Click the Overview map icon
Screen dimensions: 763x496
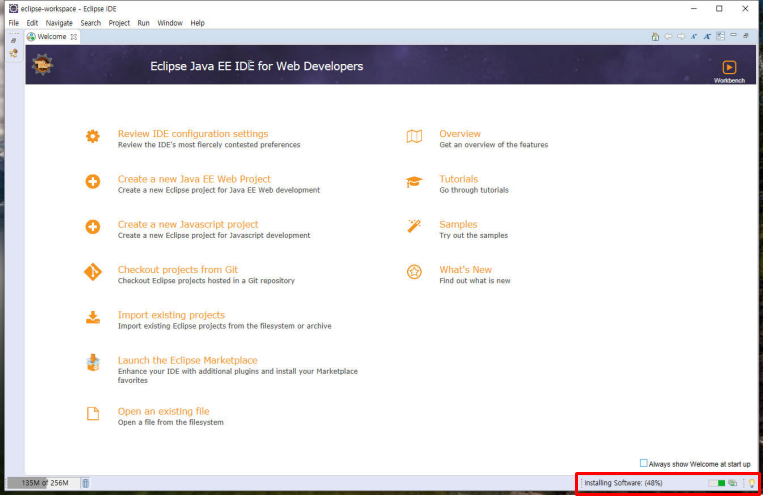click(414, 136)
